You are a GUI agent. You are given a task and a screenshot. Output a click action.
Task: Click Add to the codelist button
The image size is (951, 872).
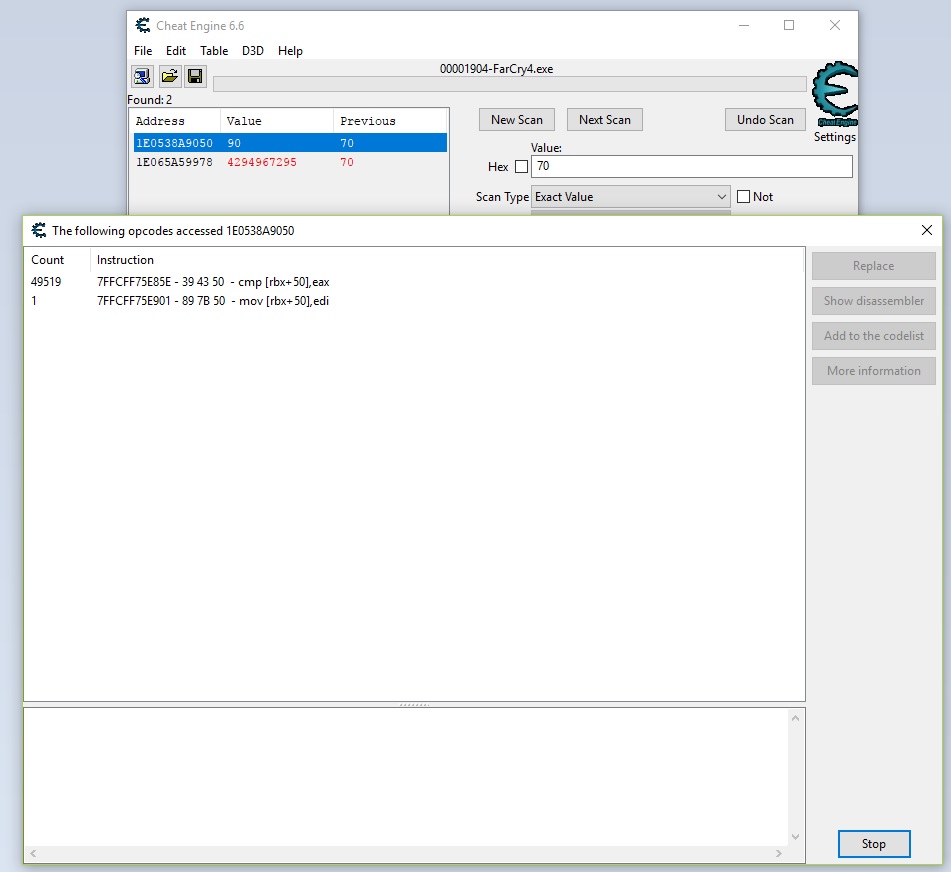(873, 336)
